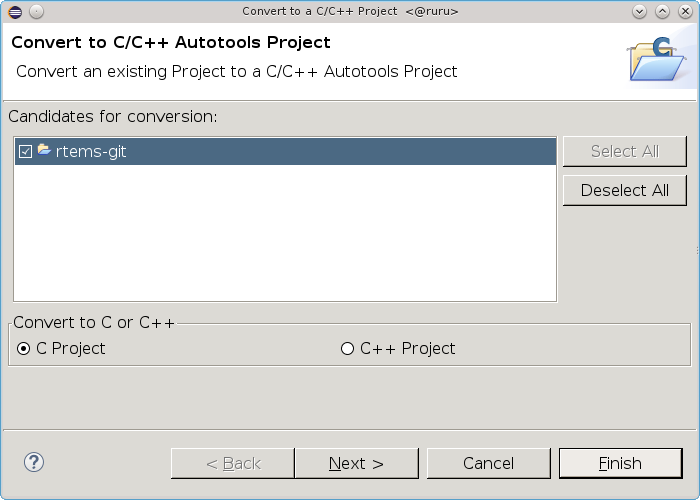Uncheck the rtems-git candidate checkbox
The height and width of the screenshot is (500, 700).
tap(25, 152)
